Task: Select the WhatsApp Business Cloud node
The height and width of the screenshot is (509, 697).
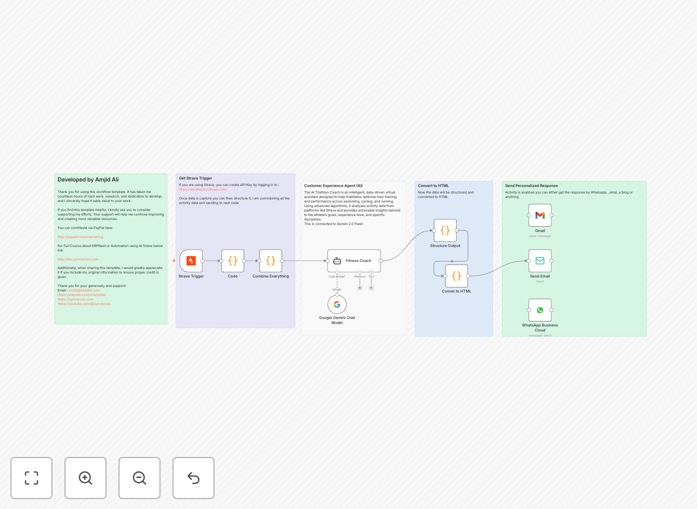Action: (540, 310)
